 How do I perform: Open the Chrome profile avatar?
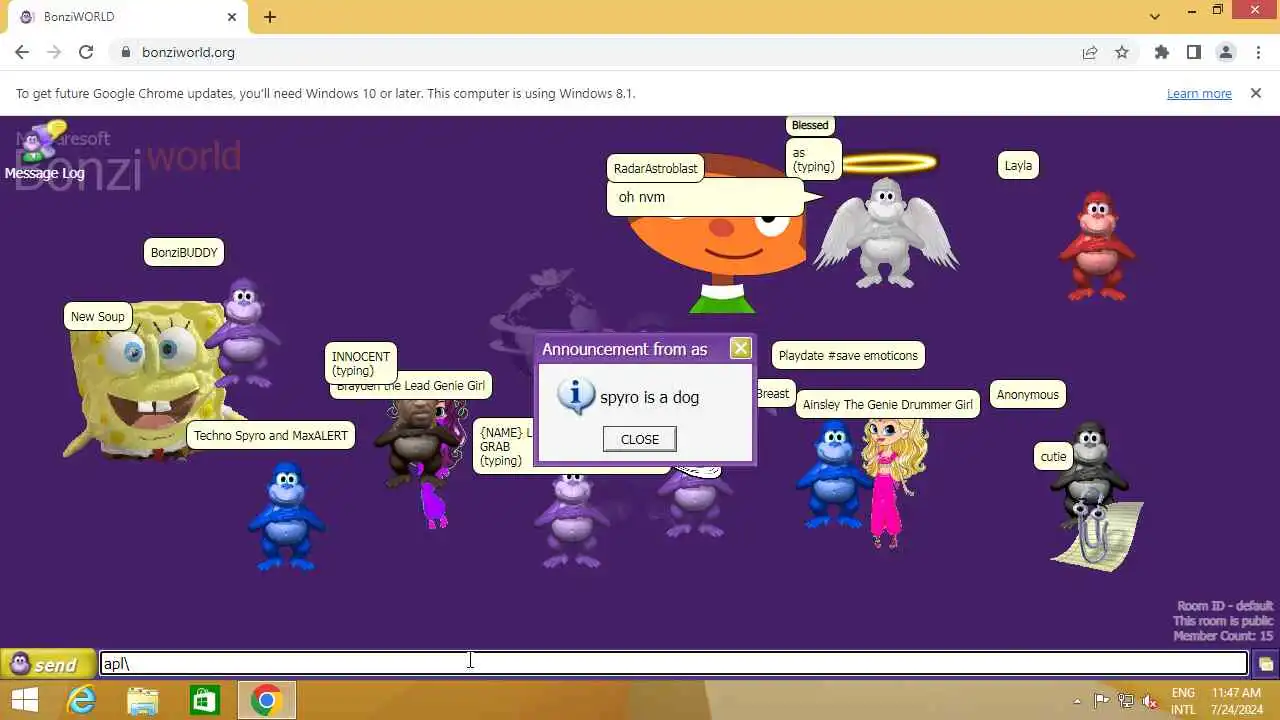click(1226, 52)
